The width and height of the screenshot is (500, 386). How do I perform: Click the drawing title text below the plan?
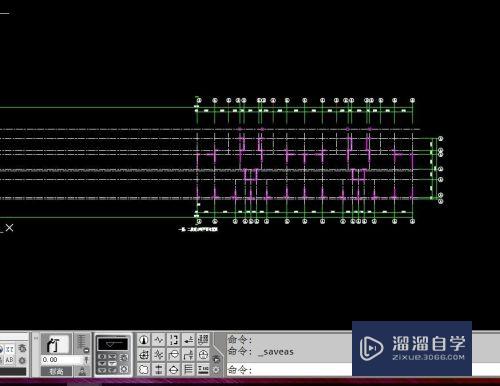[198, 229]
